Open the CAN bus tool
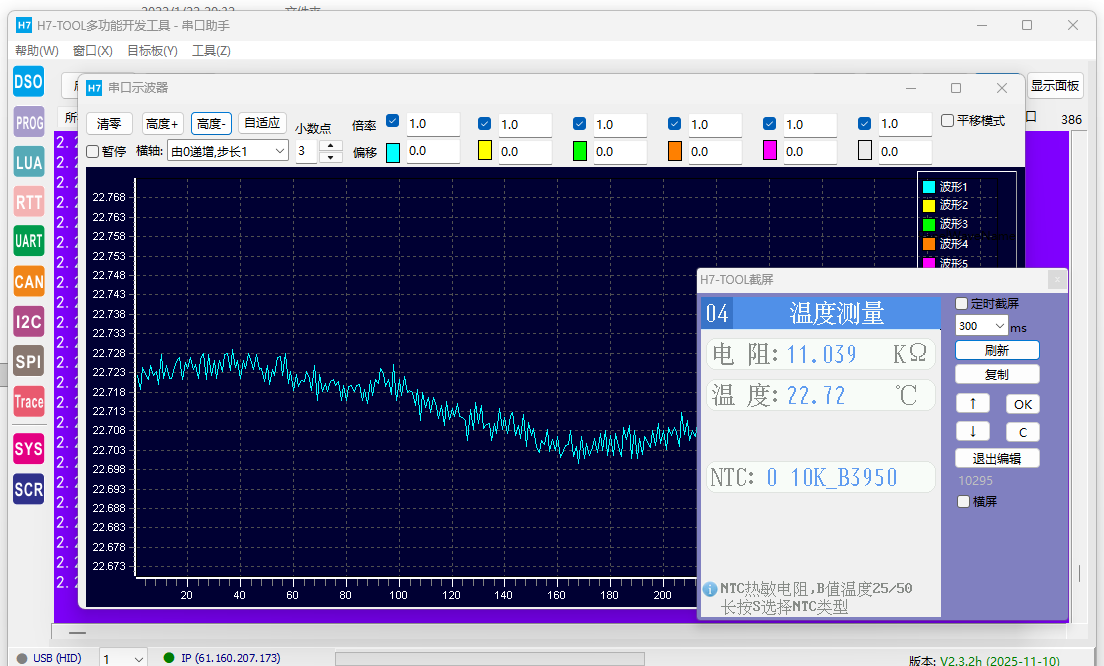 (x=29, y=281)
